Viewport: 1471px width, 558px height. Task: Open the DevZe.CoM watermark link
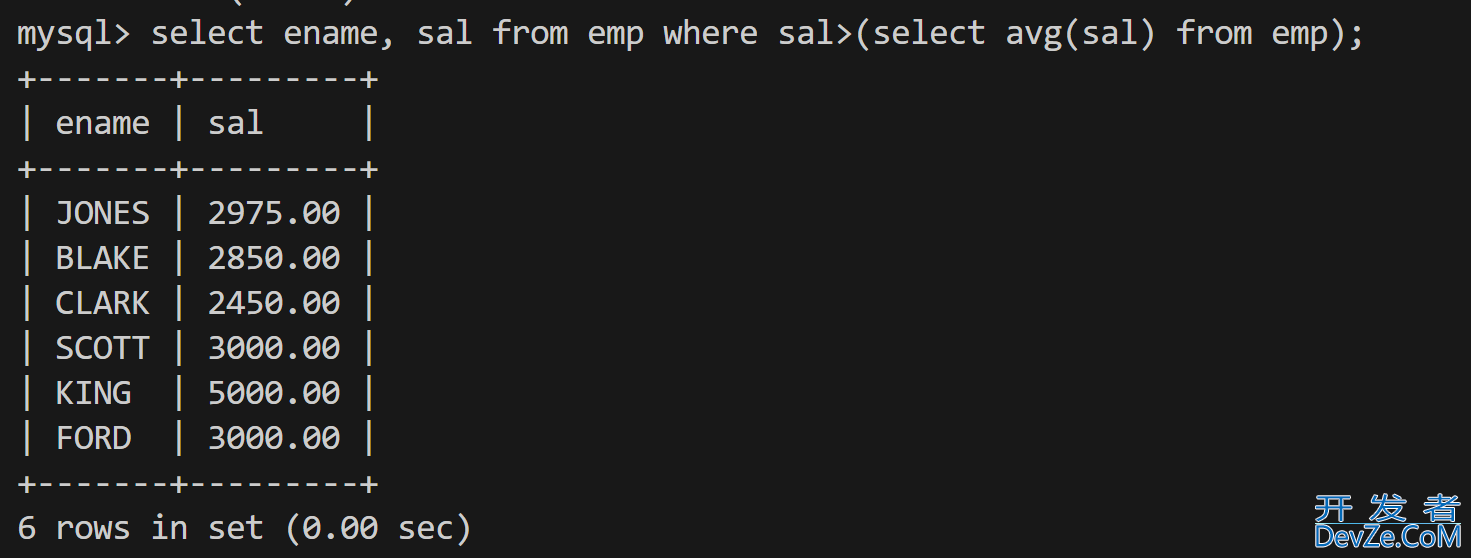1387,538
